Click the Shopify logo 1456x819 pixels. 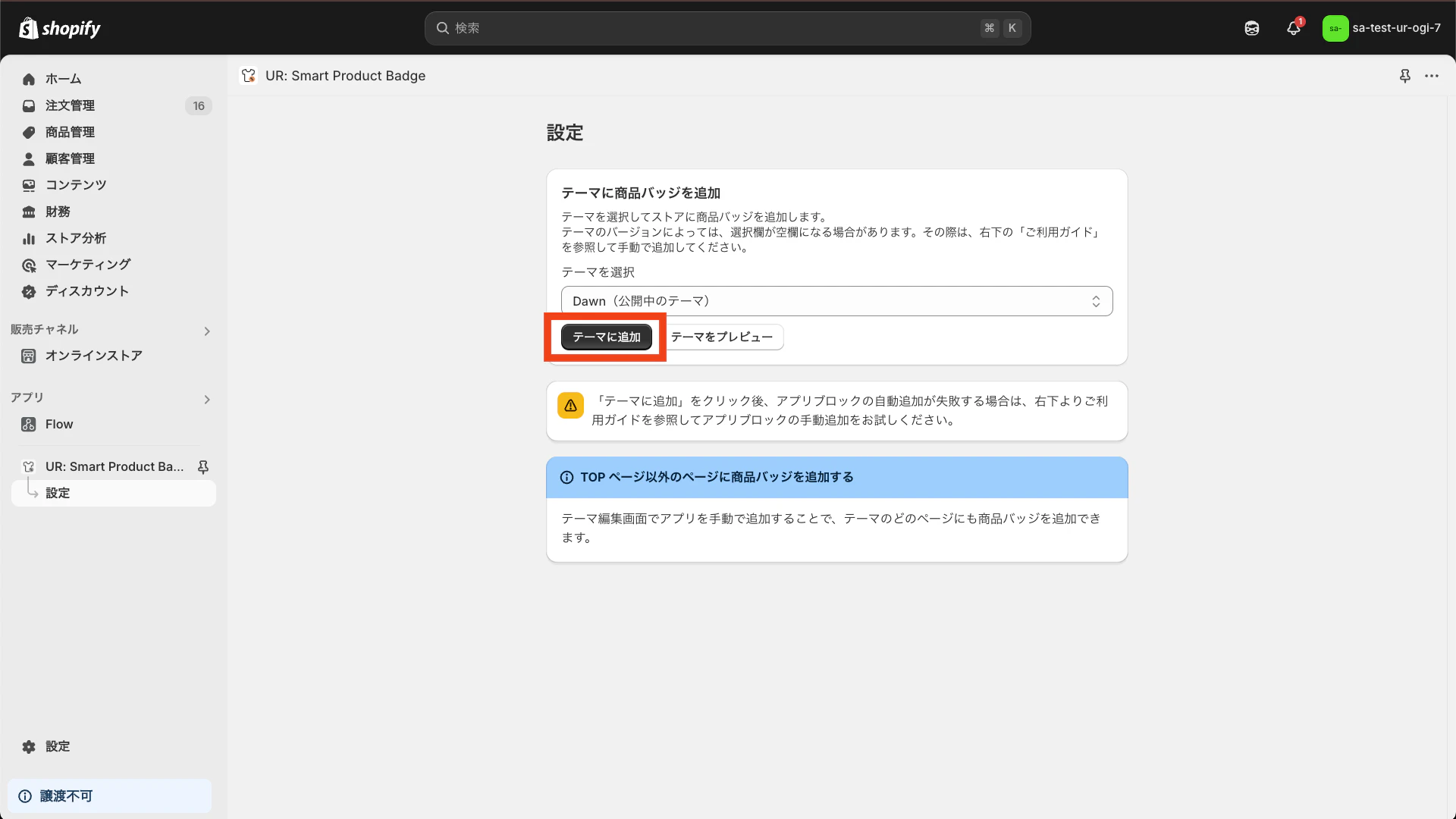pos(60,28)
